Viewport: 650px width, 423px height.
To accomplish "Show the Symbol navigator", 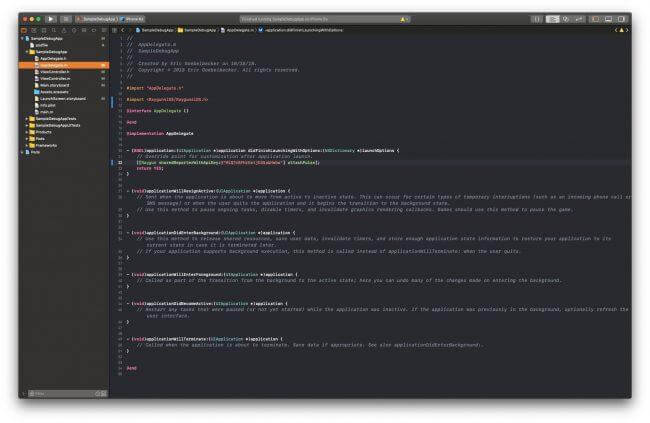I will tap(44, 30).
